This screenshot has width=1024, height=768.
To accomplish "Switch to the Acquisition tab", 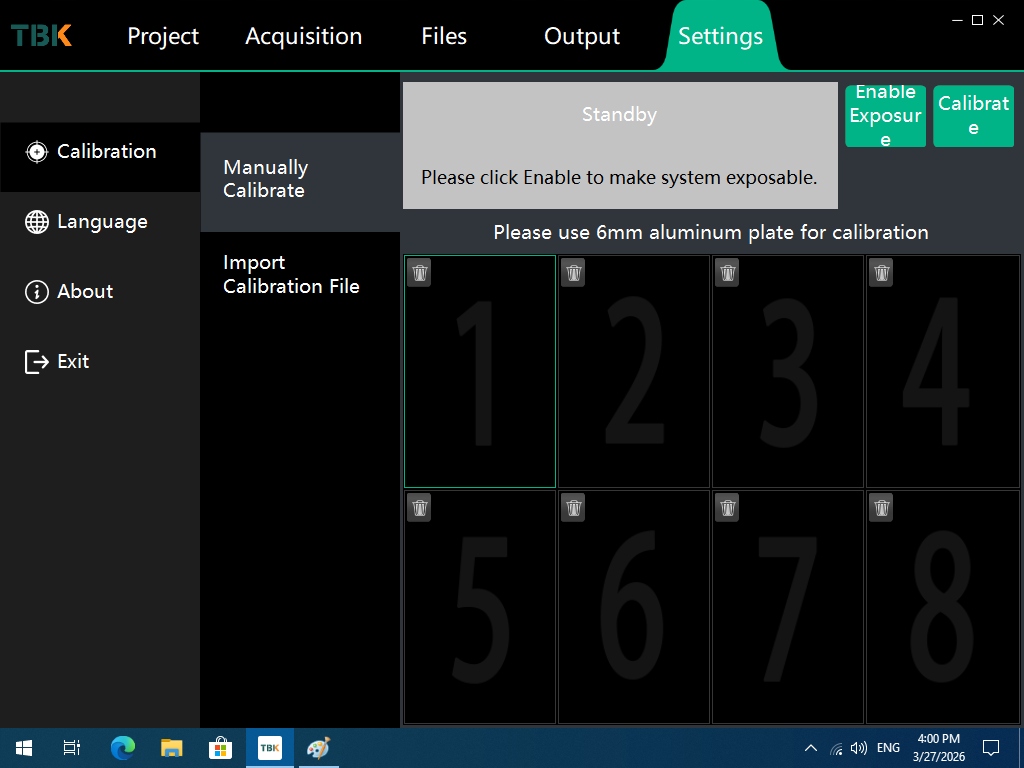I will click(303, 36).
